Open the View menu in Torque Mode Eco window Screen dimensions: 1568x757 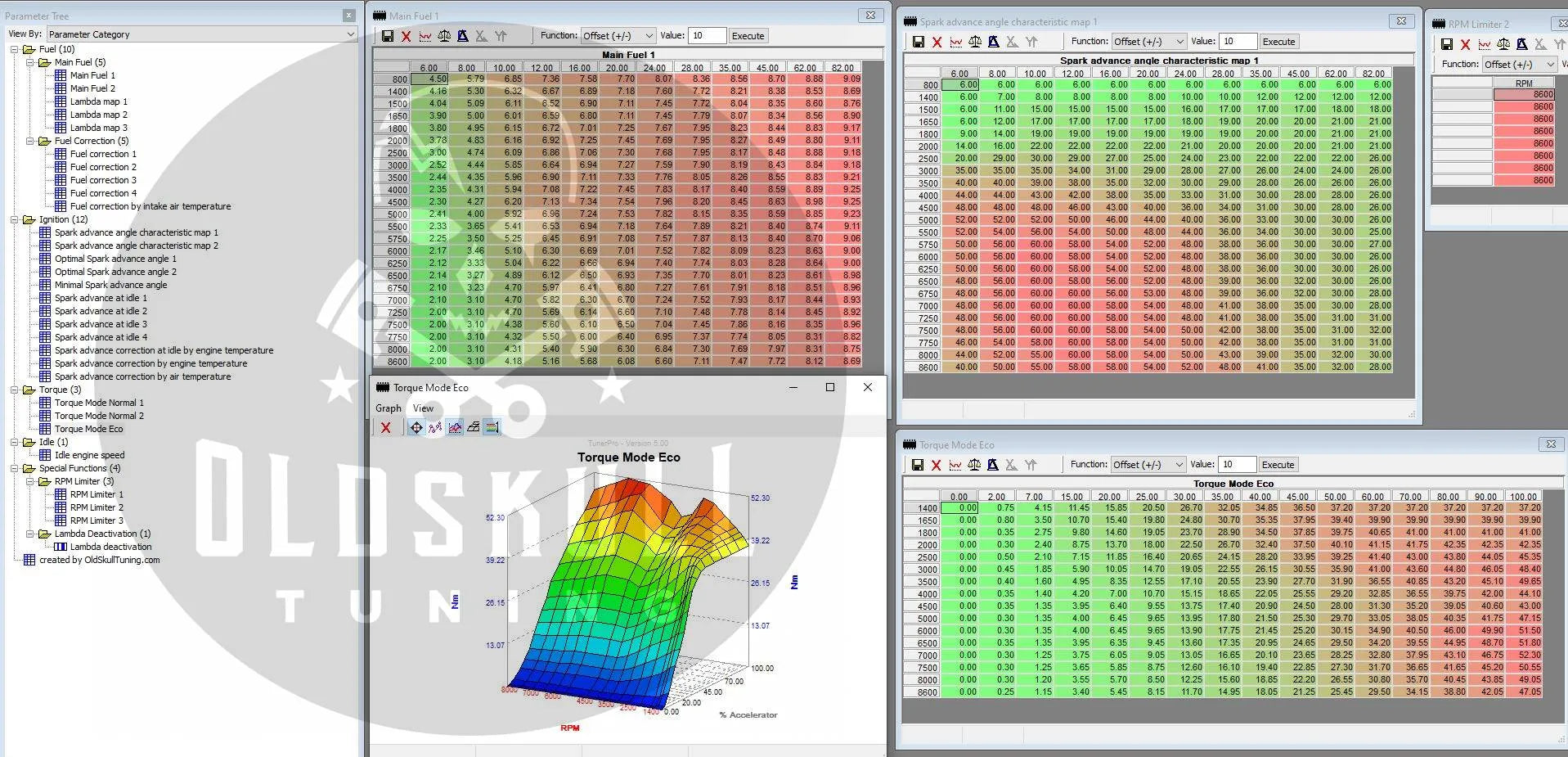(x=423, y=408)
